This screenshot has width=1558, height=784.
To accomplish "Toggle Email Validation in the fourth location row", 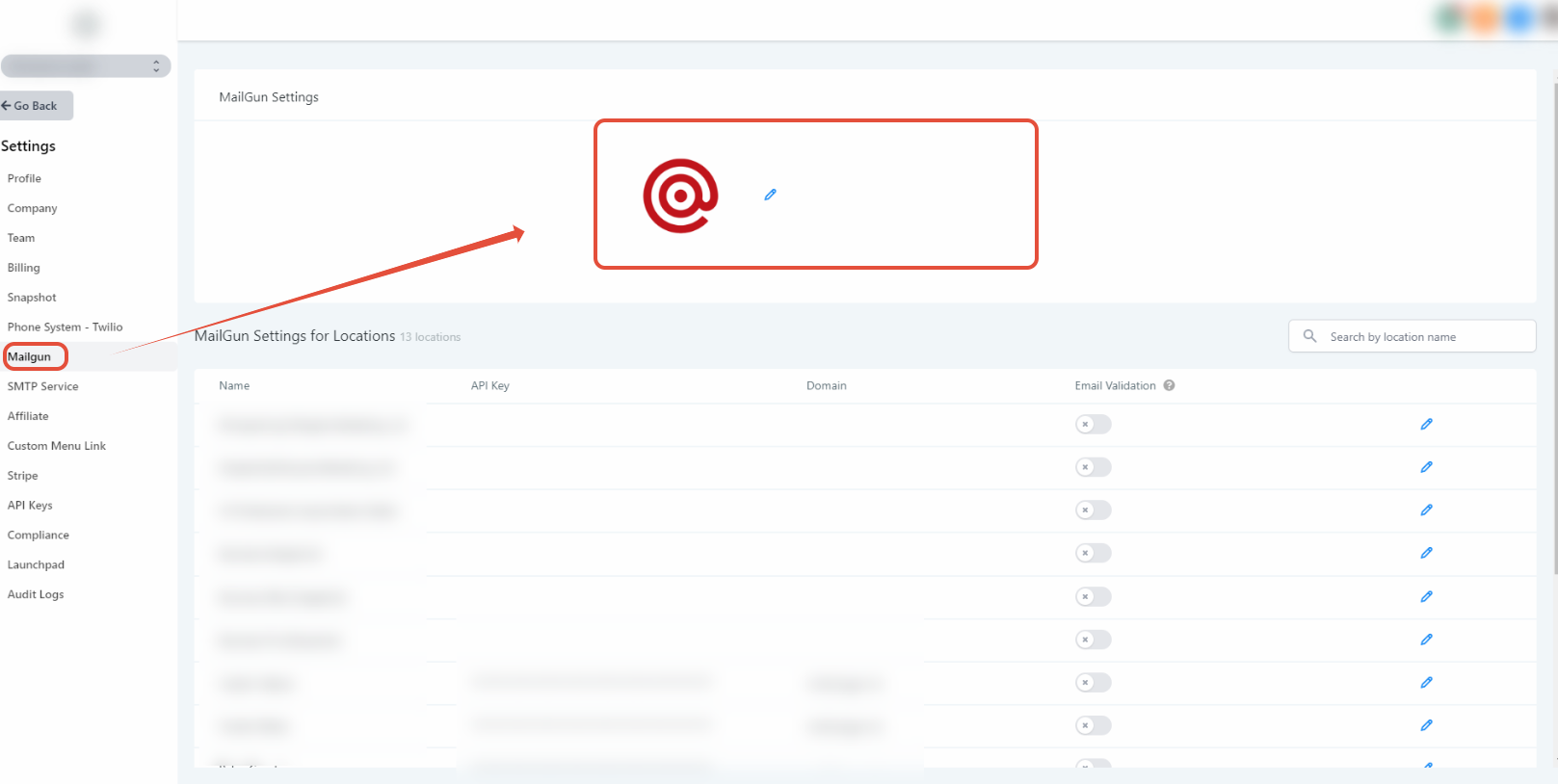I will [1094, 553].
